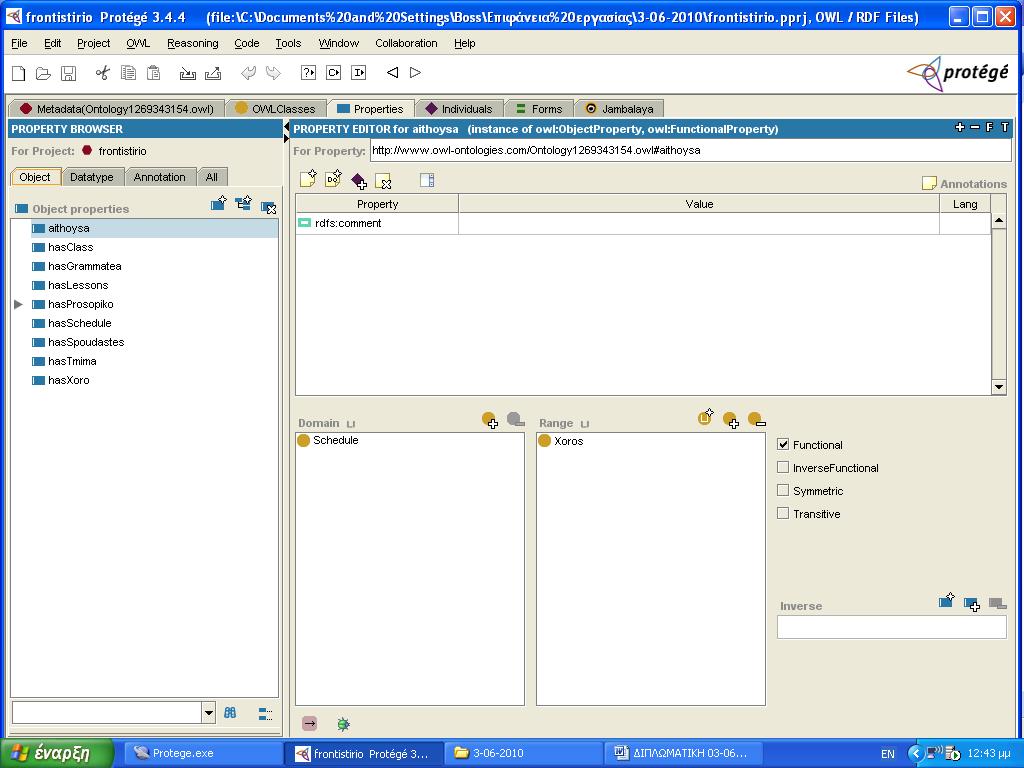Open the Collaboration menu
Image resolution: width=1024 pixels, height=768 pixels.
[406, 43]
